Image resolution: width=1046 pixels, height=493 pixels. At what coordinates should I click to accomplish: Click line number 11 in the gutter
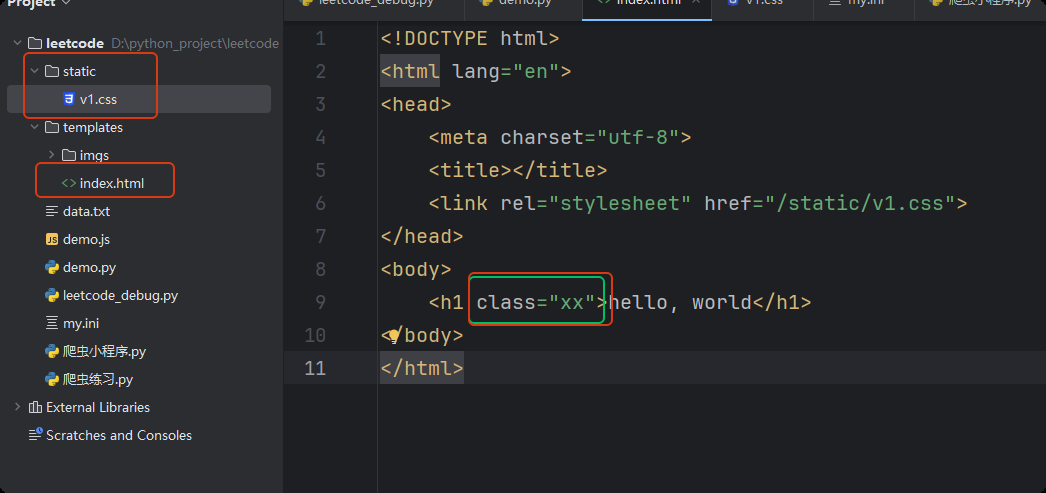(315, 368)
